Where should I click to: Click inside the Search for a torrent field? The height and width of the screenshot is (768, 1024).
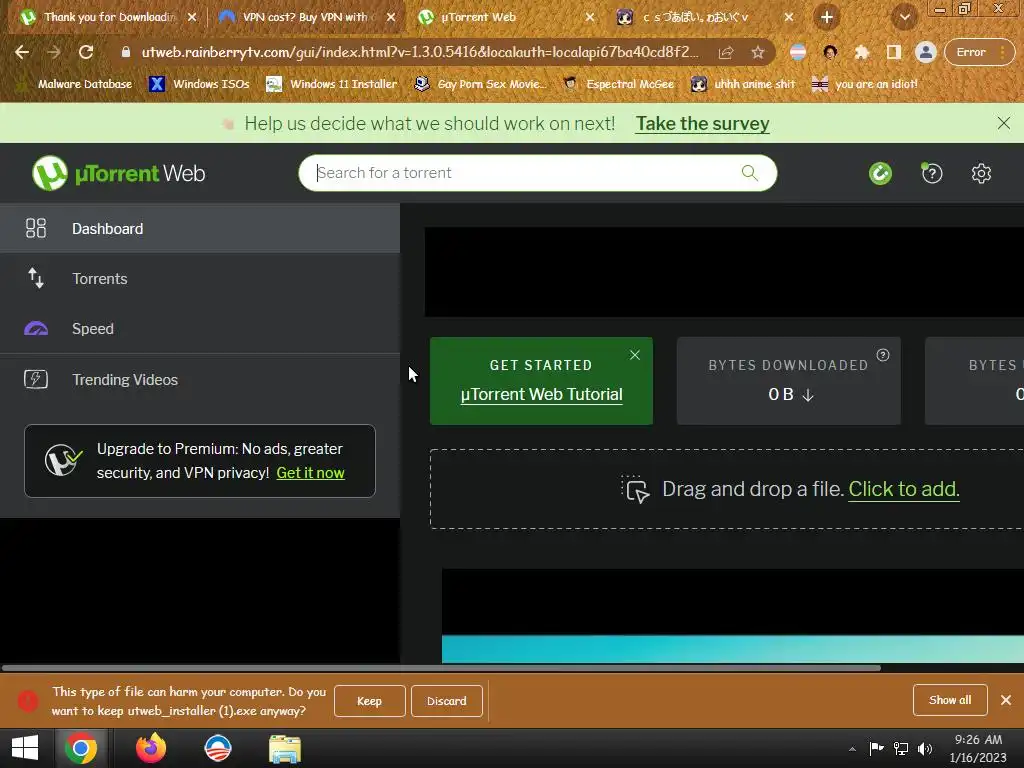tap(537, 173)
